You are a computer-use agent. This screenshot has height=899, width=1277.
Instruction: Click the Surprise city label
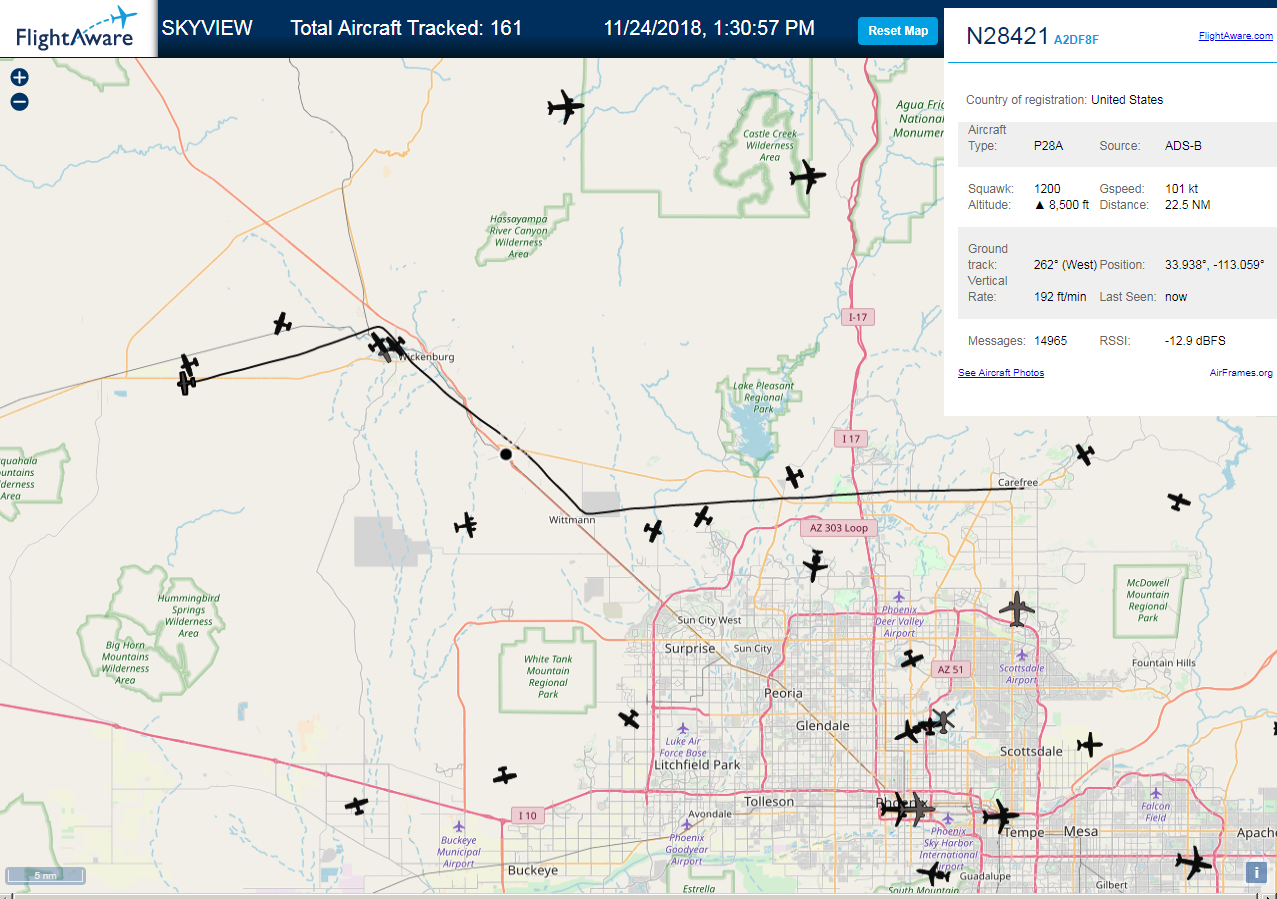pyautogui.click(x=690, y=648)
